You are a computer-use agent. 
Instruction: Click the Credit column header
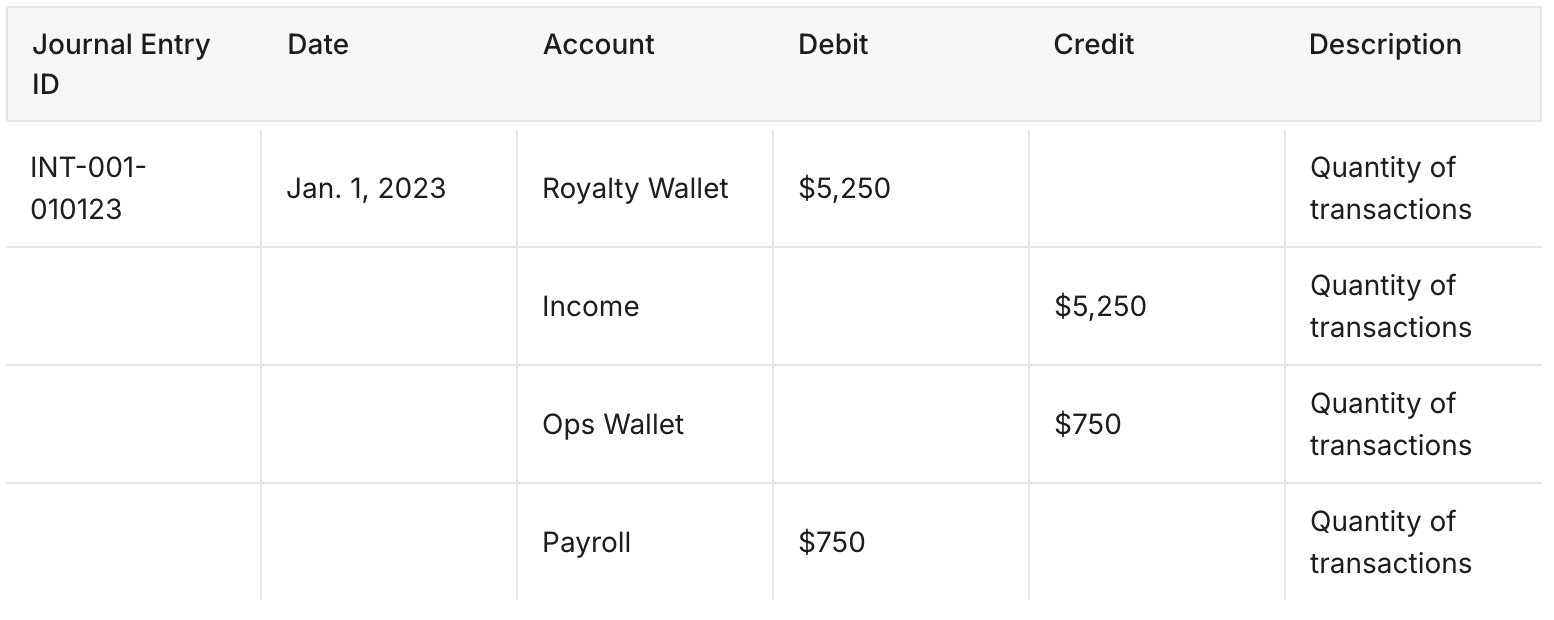pyautogui.click(x=1094, y=45)
